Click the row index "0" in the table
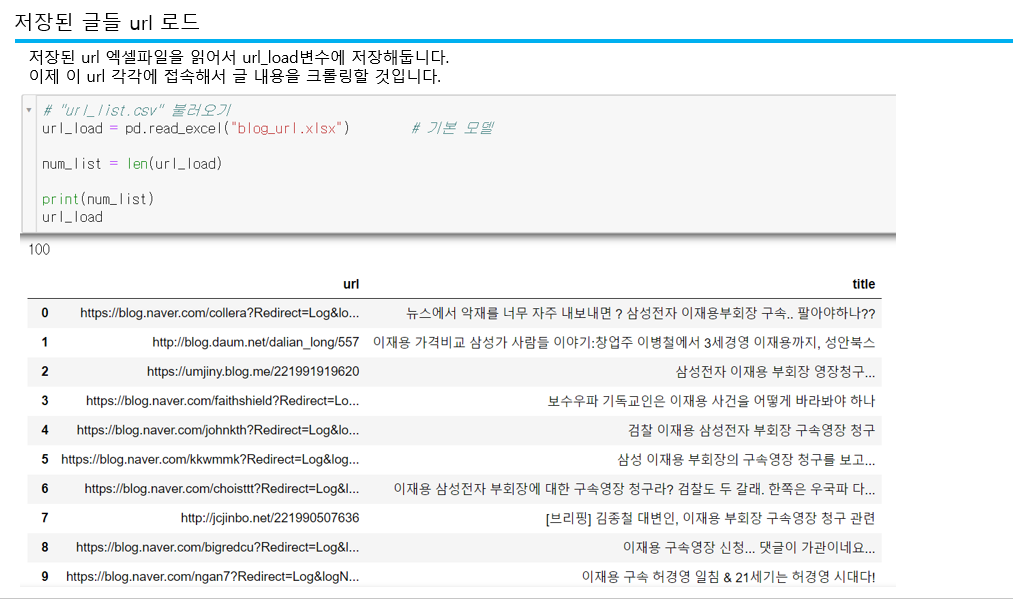The width and height of the screenshot is (1013, 599). pyautogui.click(x=45, y=313)
